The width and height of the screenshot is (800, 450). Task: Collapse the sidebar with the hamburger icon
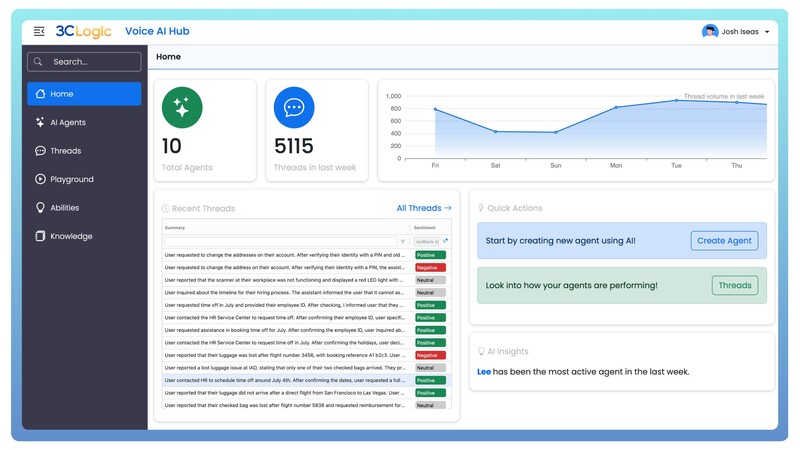point(39,32)
